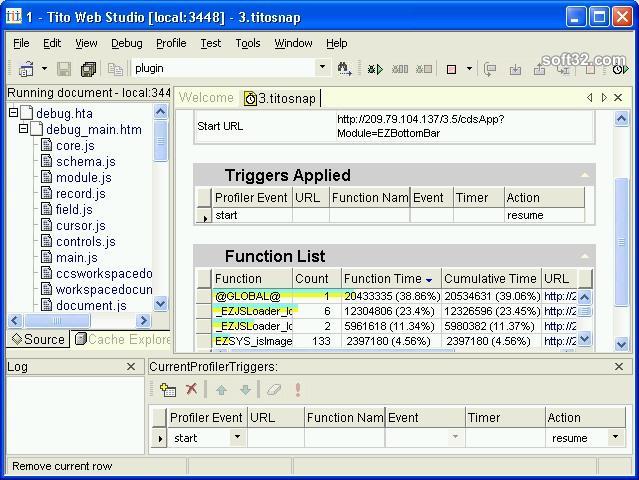
Task: Open the dropdown arrow beside the open icon
Action: (x=44, y=68)
